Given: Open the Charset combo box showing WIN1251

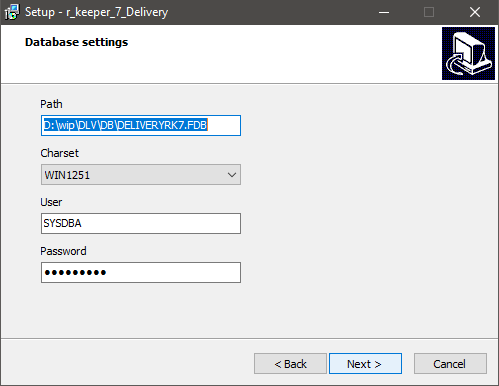Looking at the screenshot, I should tap(141, 174).
